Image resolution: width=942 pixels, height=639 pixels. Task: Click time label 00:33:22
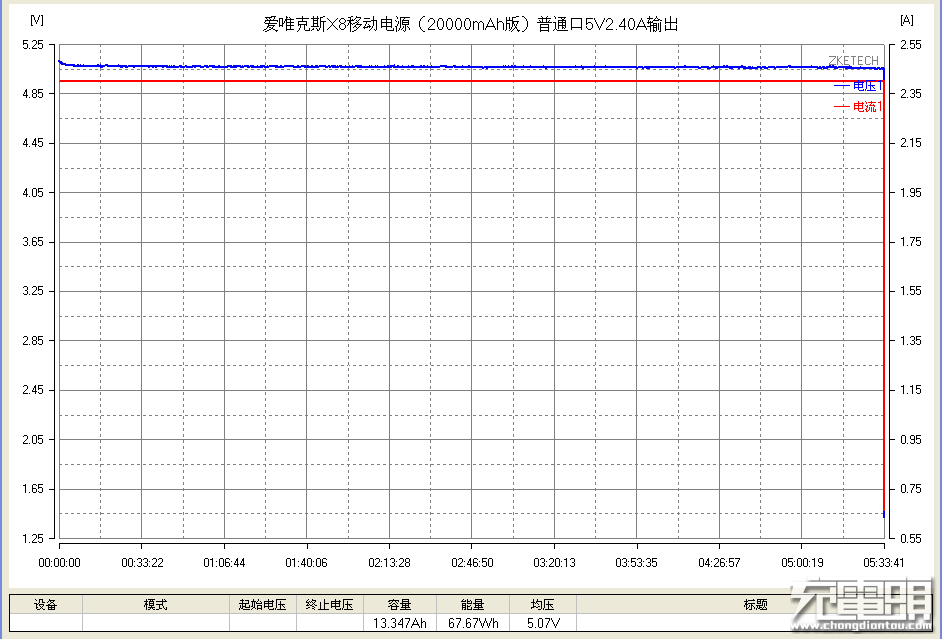(142, 563)
